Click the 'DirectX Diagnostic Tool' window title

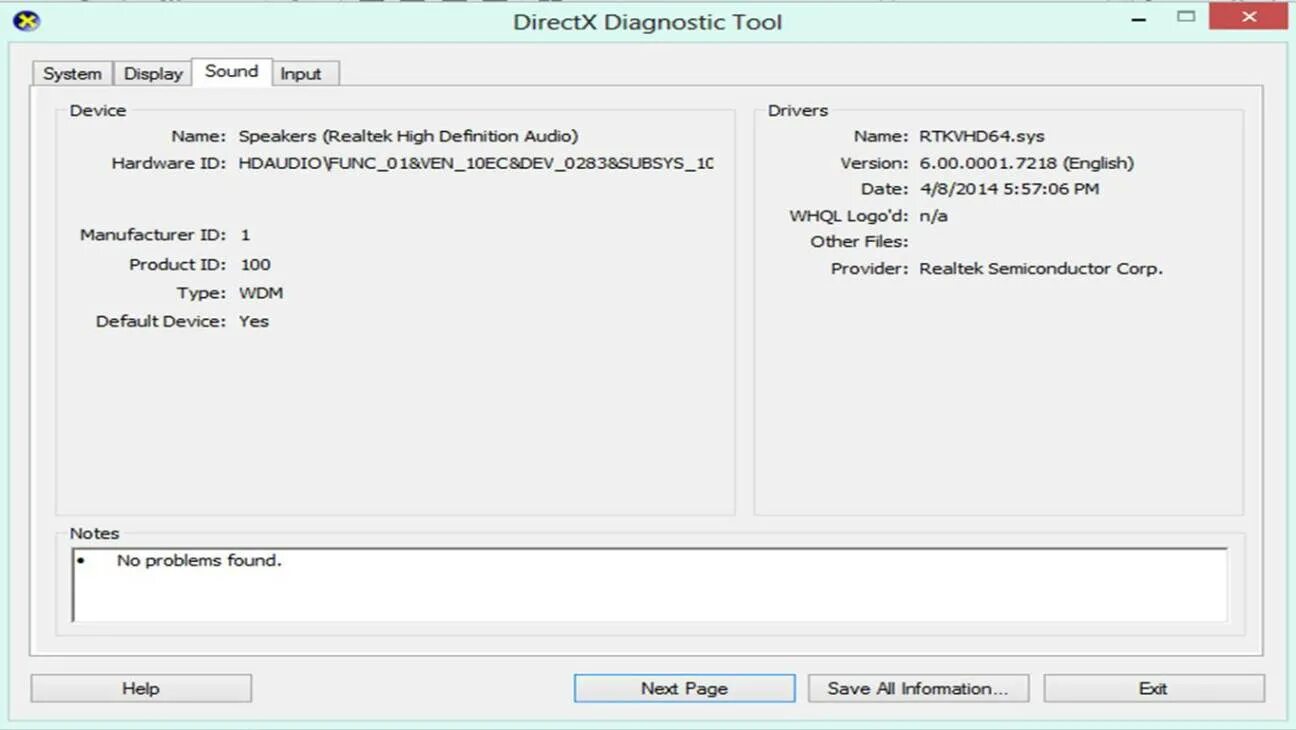[648, 22]
